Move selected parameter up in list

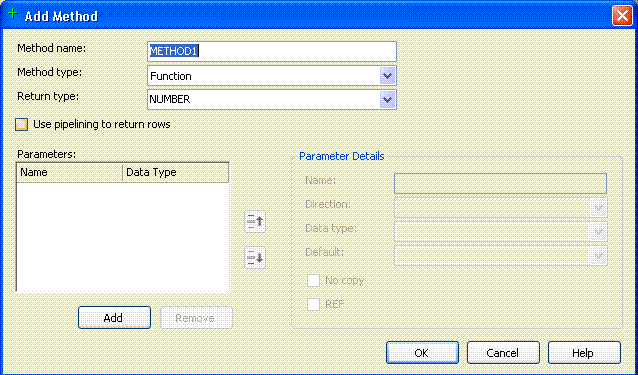pyautogui.click(x=255, y=222)
